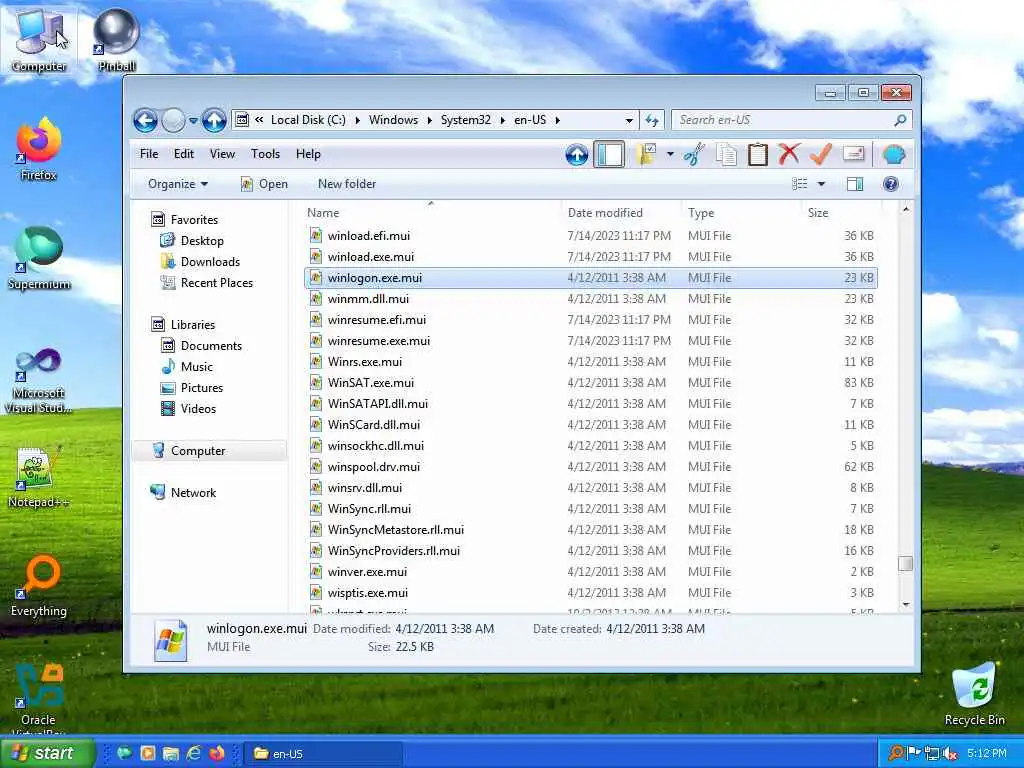The height and width of the screenshot is (768, 1024).
Task: Open the Music library
Action: [x=187, y=367]
